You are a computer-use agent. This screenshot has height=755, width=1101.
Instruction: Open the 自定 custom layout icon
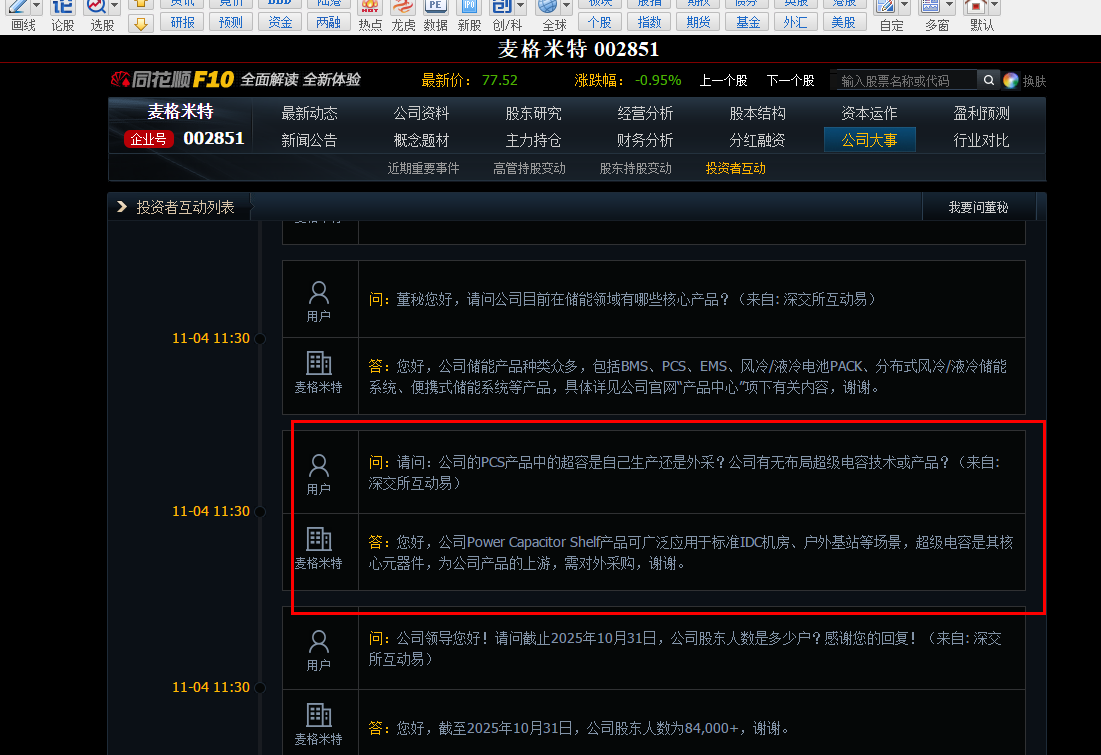(886, 8)
